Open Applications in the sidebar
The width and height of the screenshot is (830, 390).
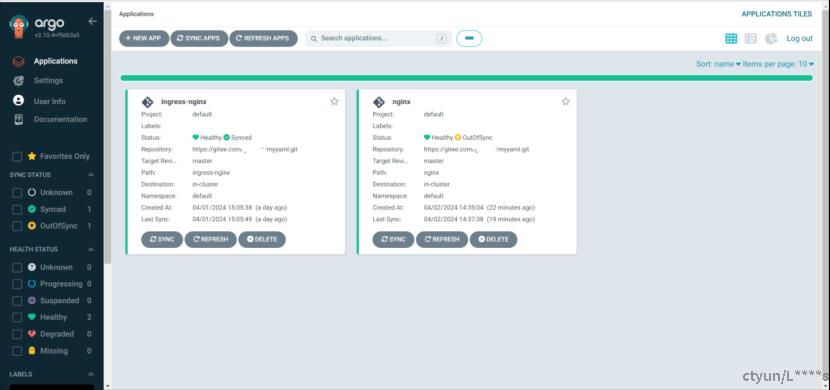pos(56,61)
